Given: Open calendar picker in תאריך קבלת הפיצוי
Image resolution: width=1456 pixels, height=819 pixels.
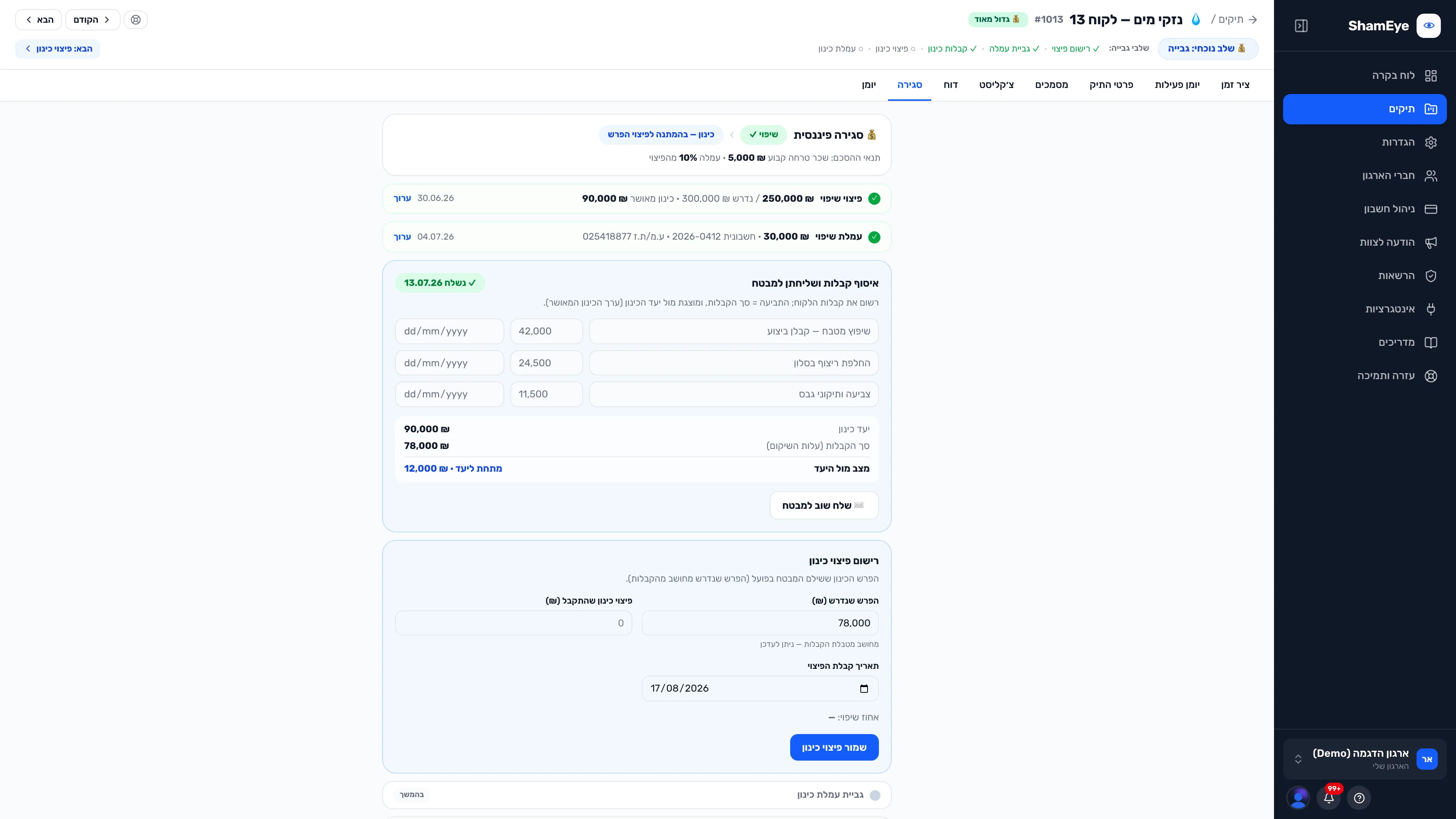Looking at the screenshot, I should click(x=864, y=689).
